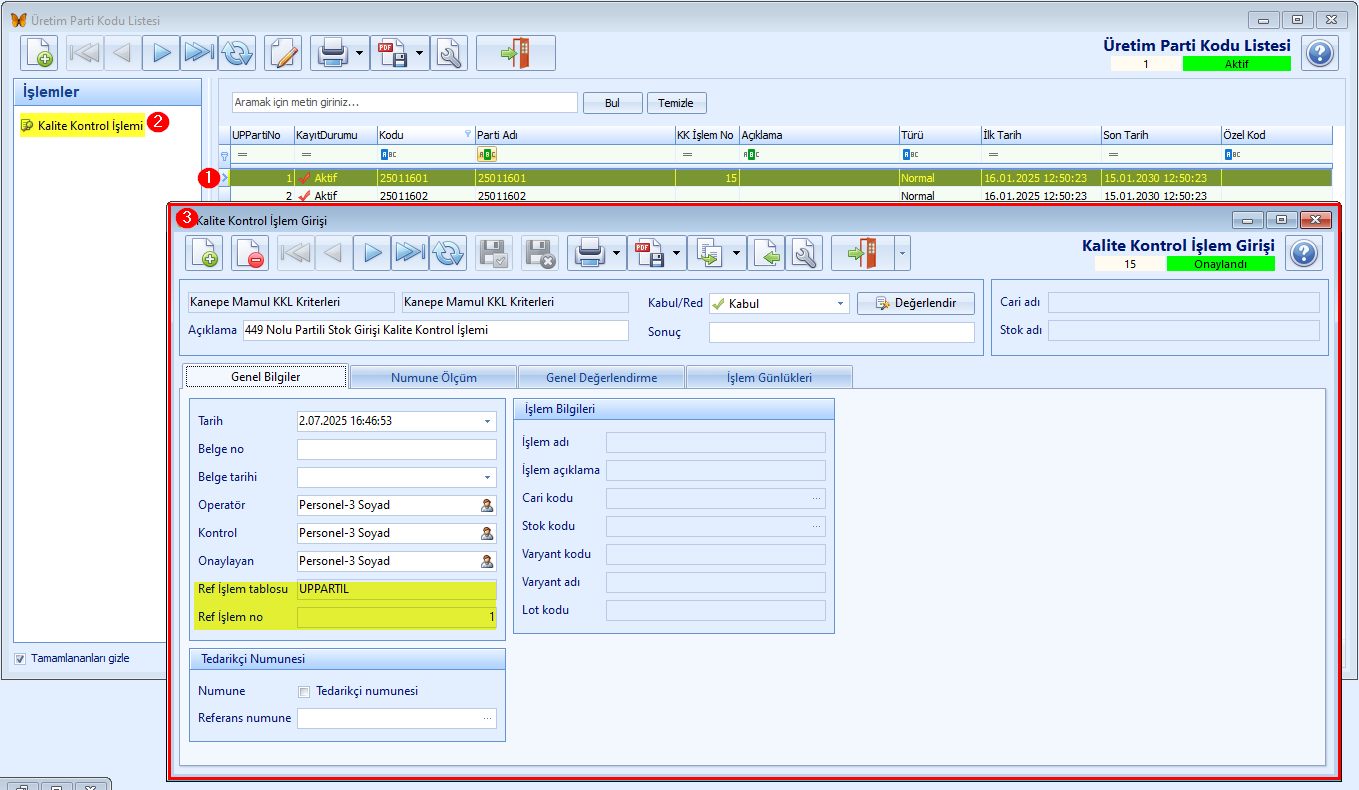Image resolution: width=1359 pixels, height=790 pixels.
Task: Sort by Parti Adı column header
Action: (x=574, y=135)
